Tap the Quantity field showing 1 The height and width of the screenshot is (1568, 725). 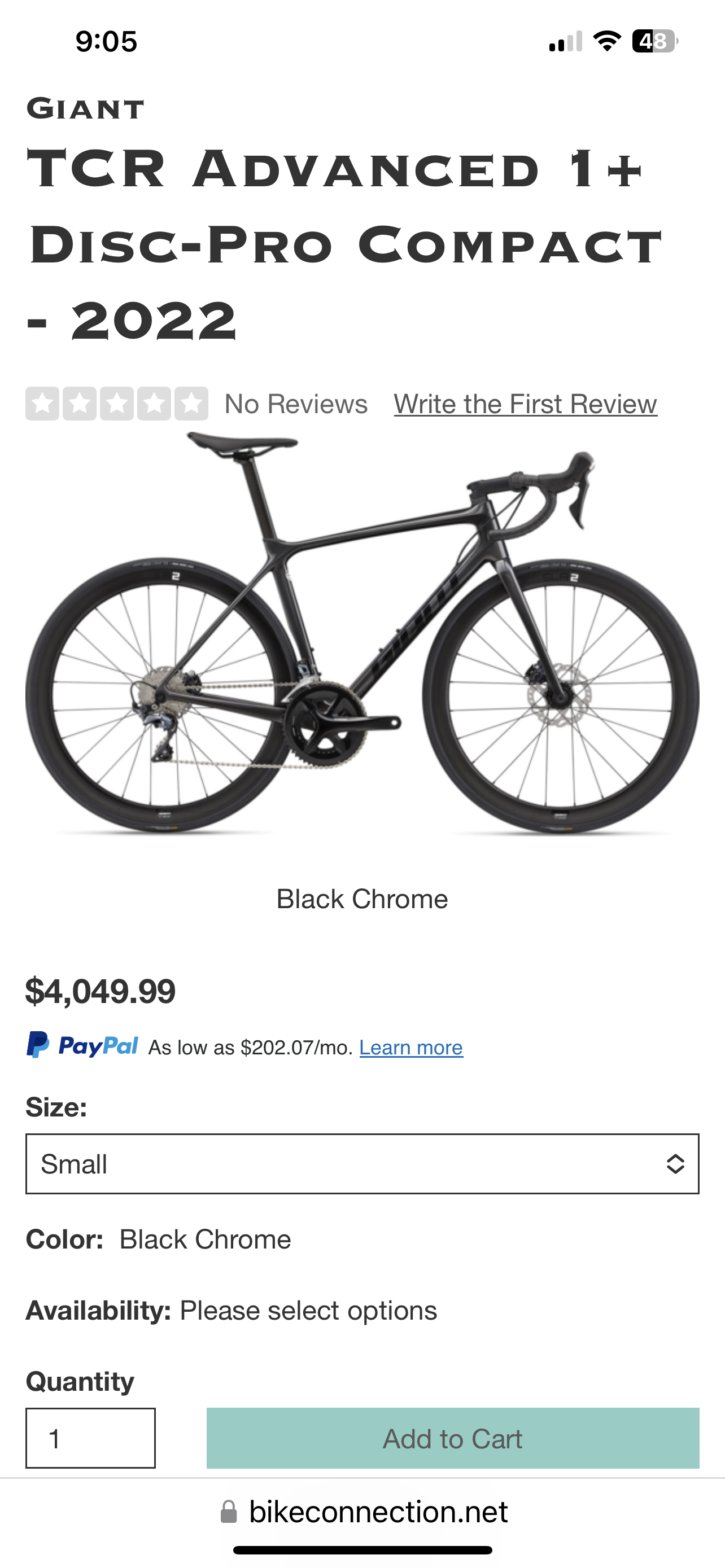click(90, 1438)
